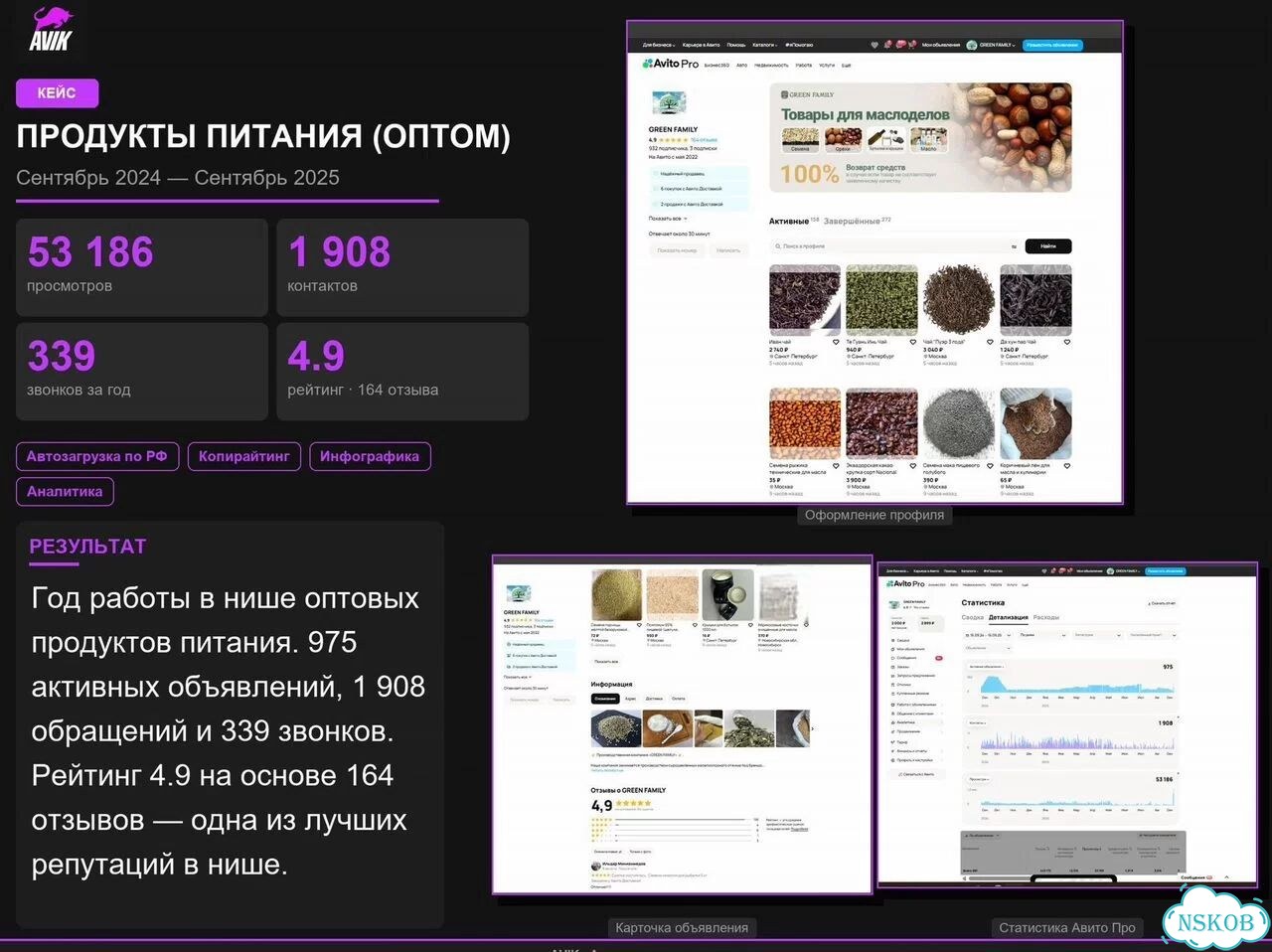Image resolution: width=1272 pixels, height=952 pixels.
Task: Add the Иван-чай listing to favorites
Action: point(836,342)
